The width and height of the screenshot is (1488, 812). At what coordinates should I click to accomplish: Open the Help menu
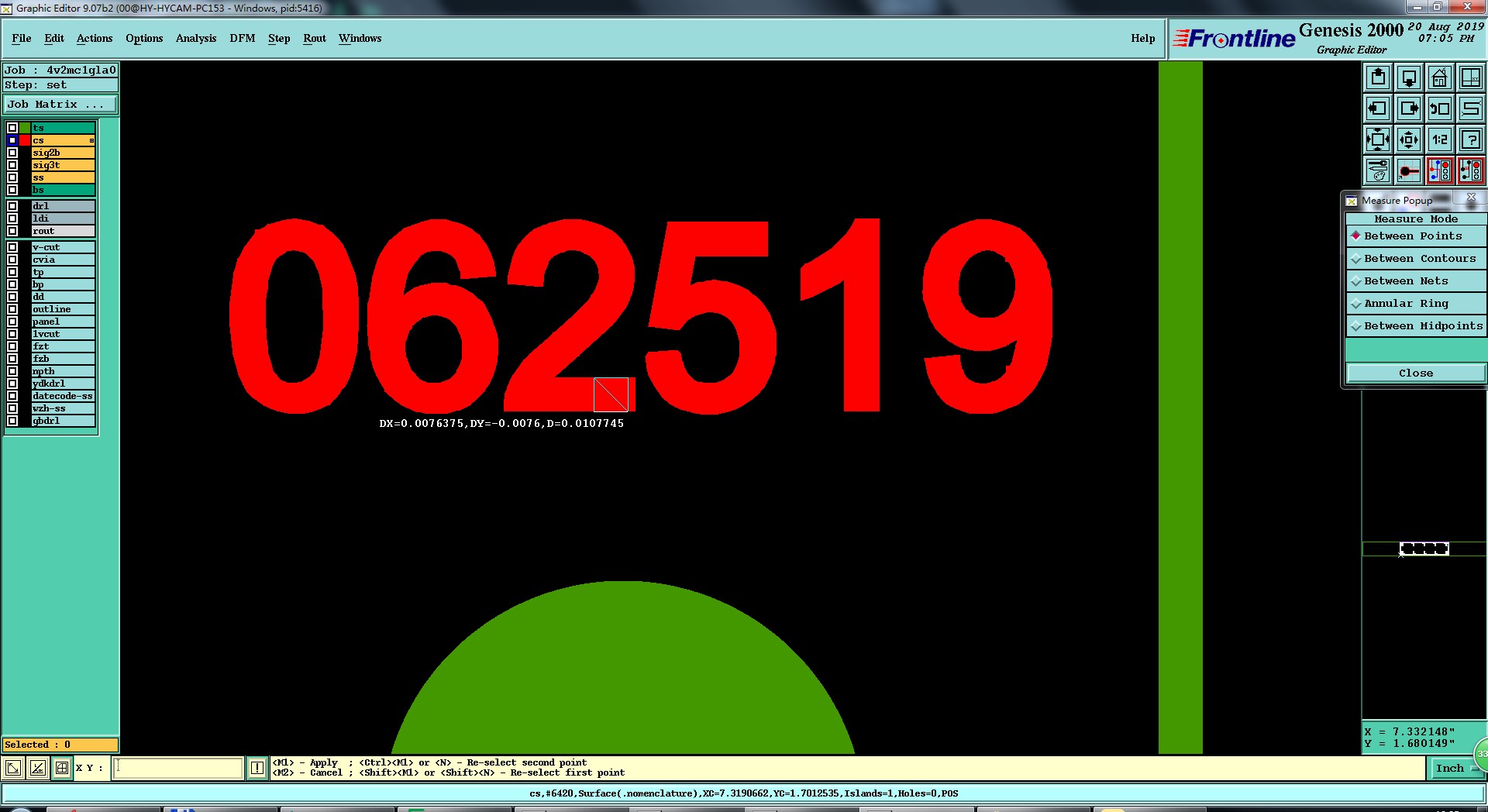tap(1142, 38)
